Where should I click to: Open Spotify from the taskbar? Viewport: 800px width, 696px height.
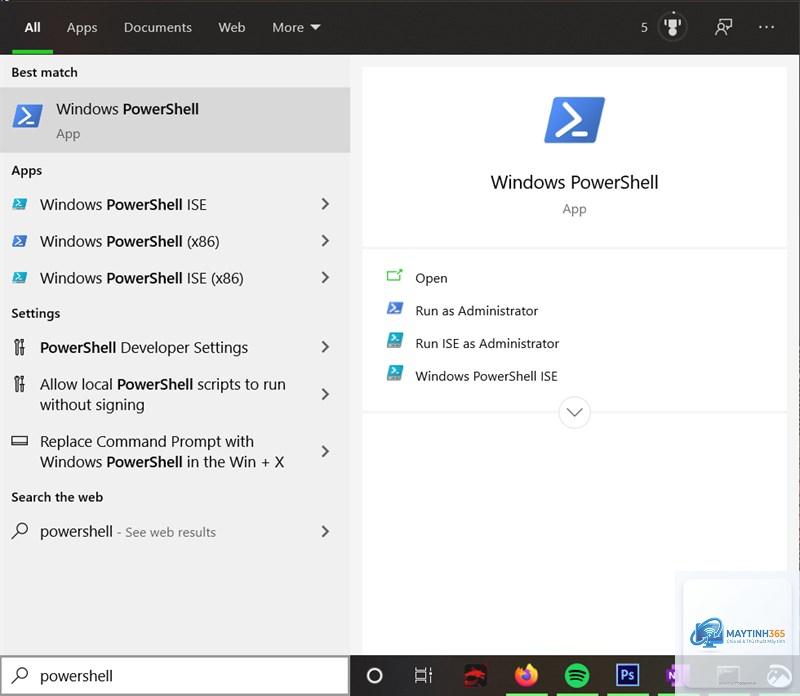pyautogui.click(x=577, y=676)
